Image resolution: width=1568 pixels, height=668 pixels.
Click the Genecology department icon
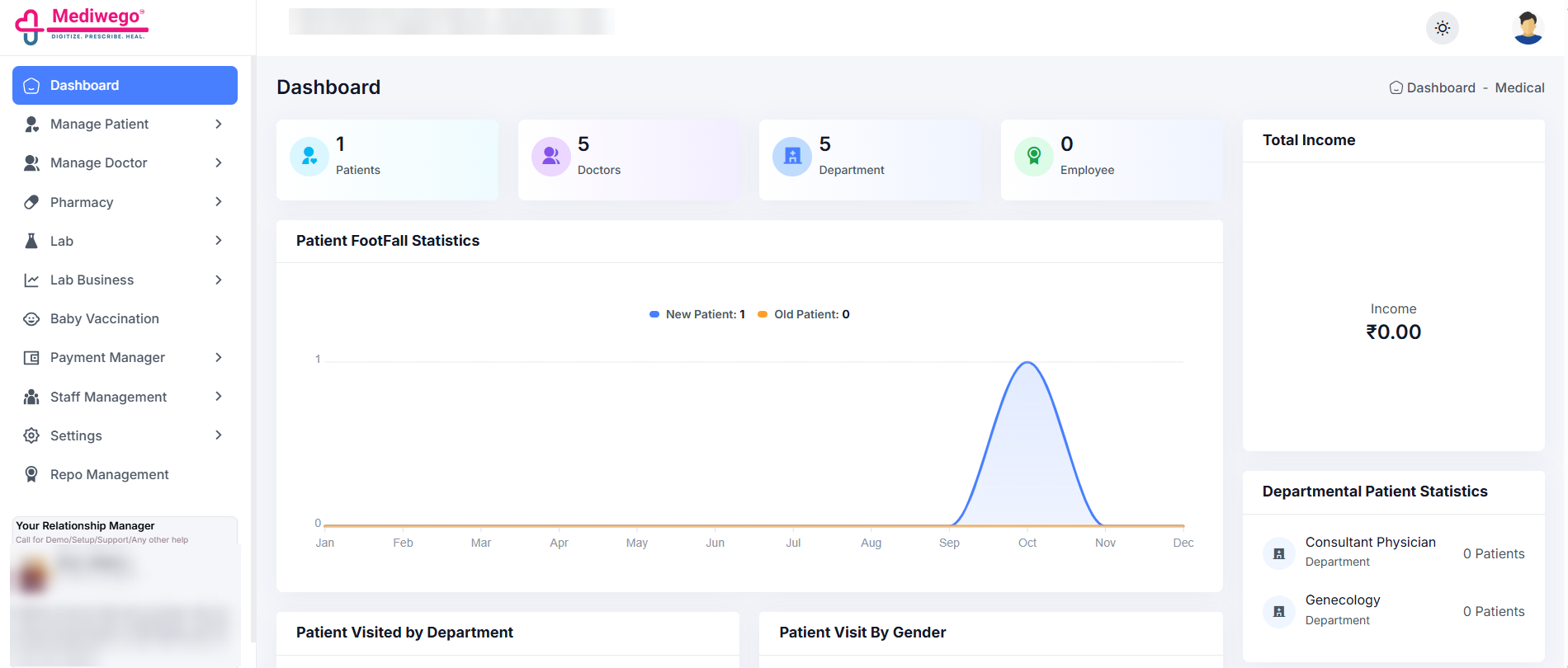coord(1279,611)
